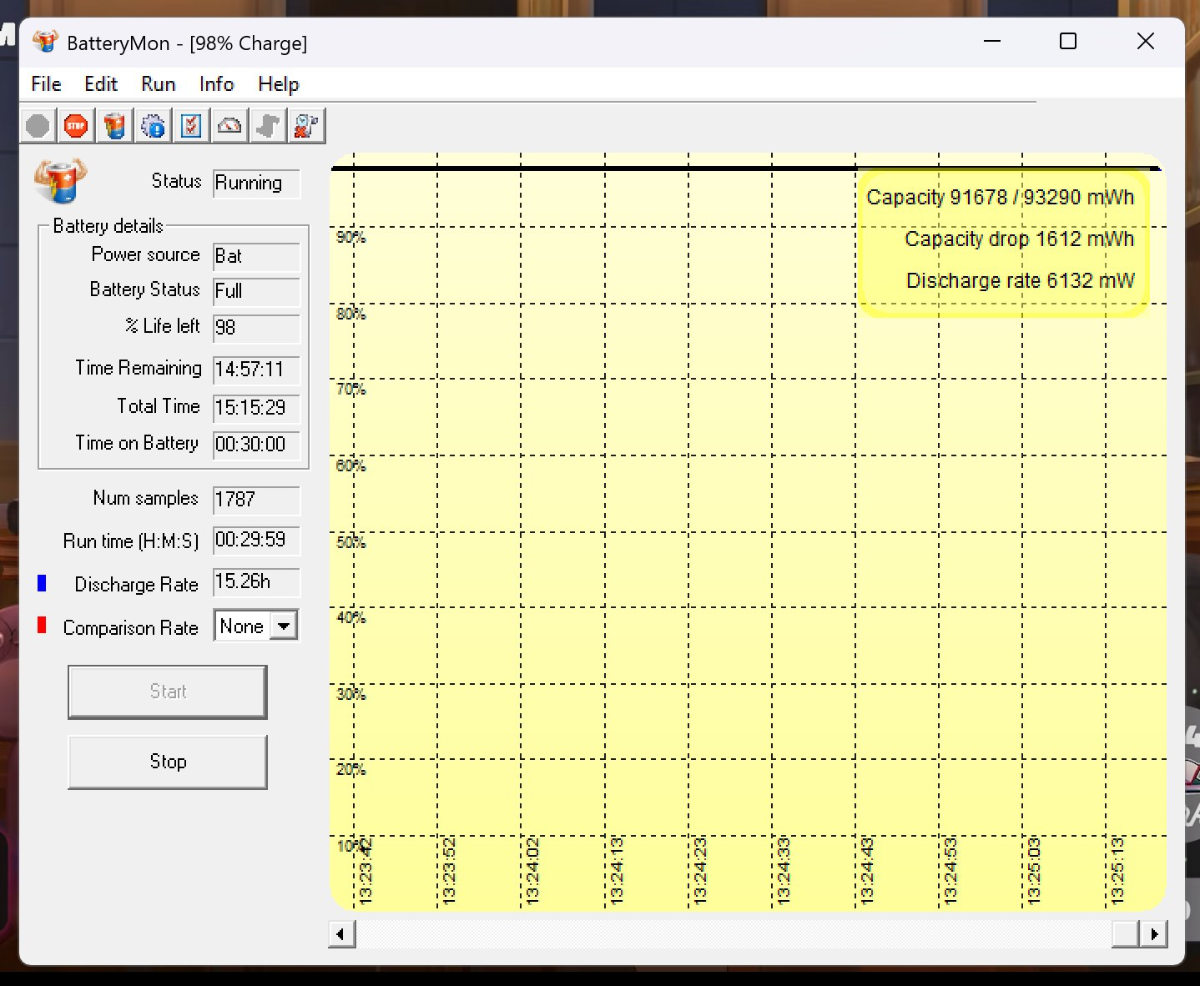Maximize the BatteryMon window

1068,41
